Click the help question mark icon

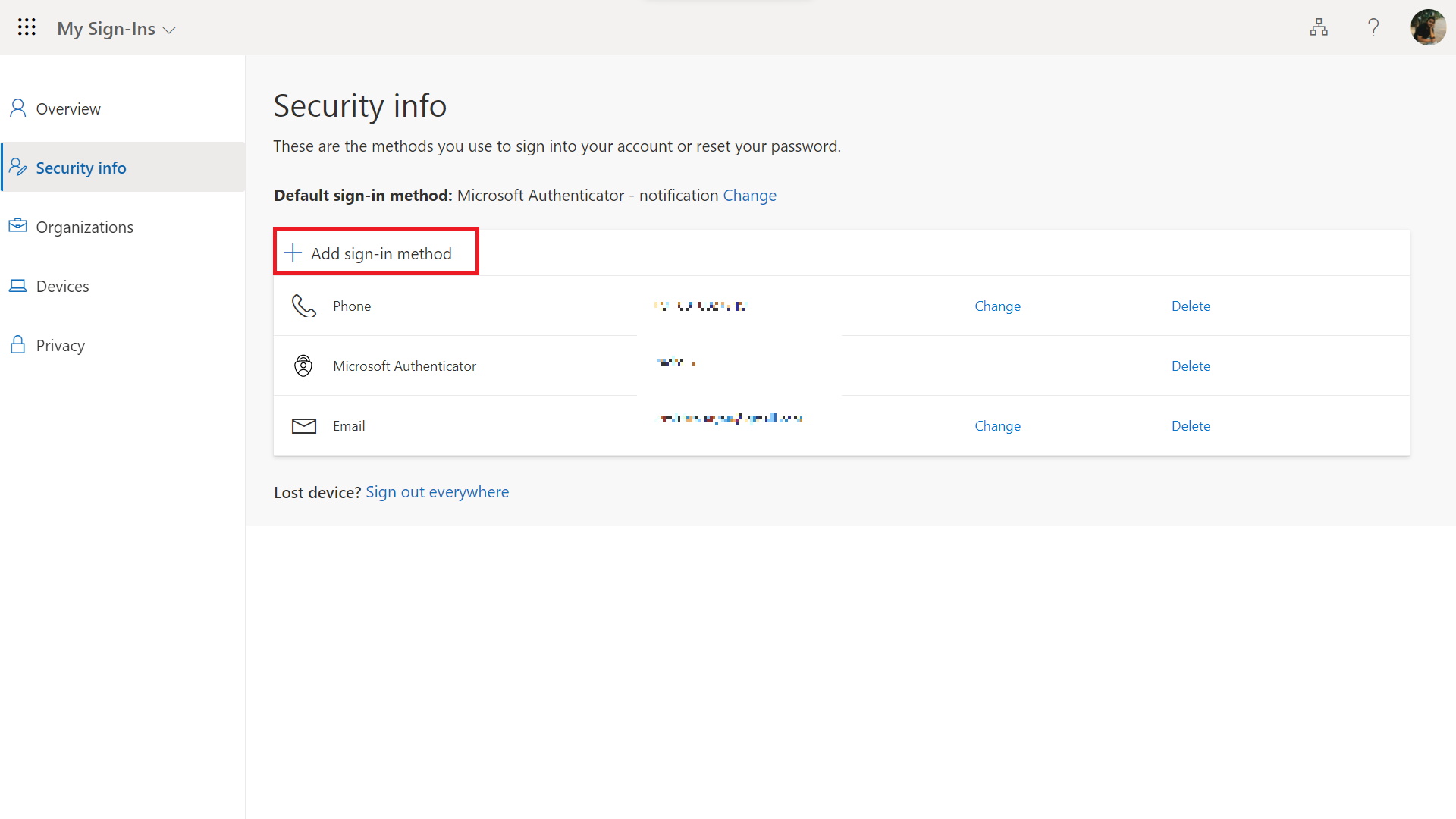click(1373, 27)
